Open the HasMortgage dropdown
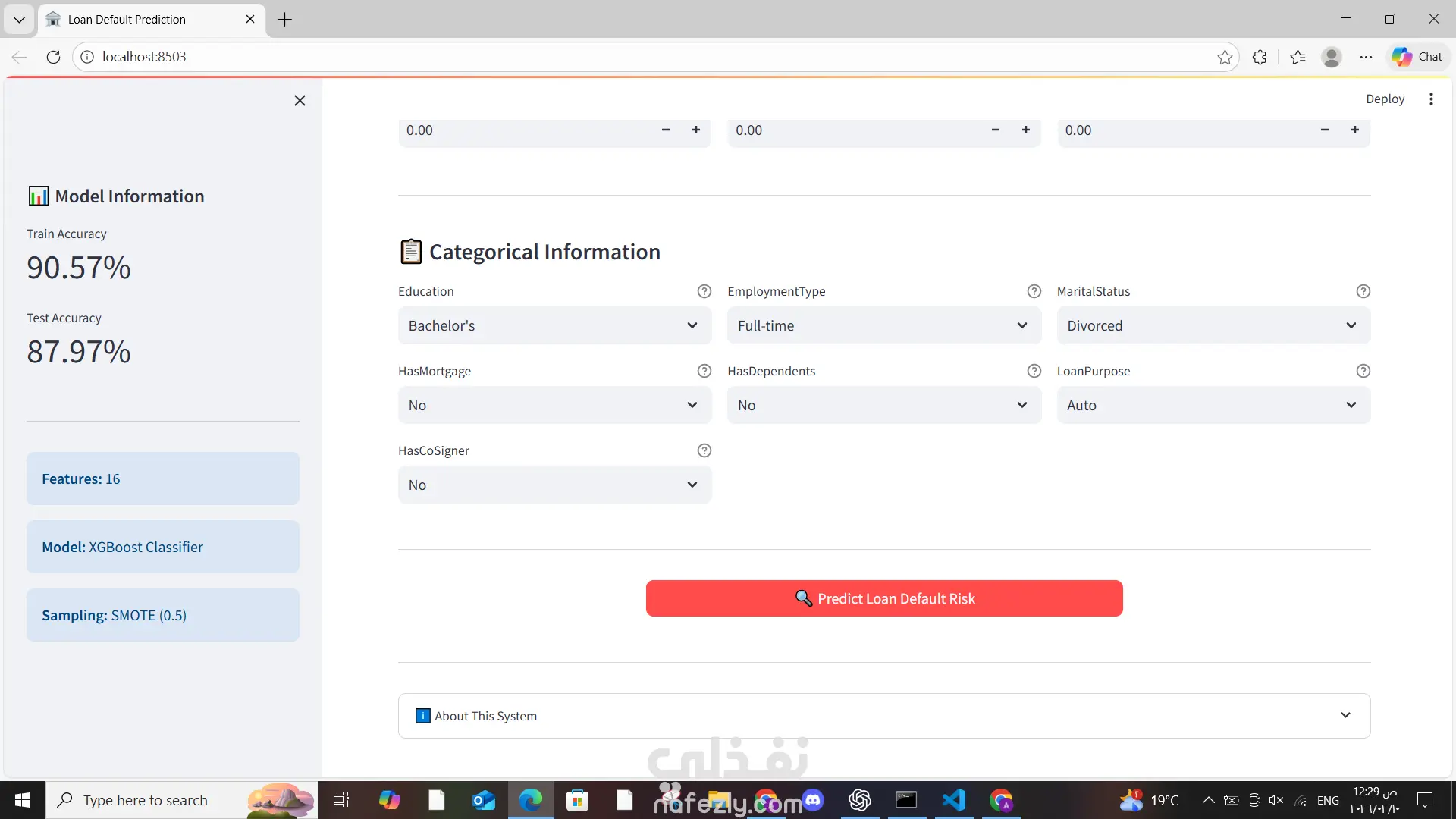 point(554,405)
